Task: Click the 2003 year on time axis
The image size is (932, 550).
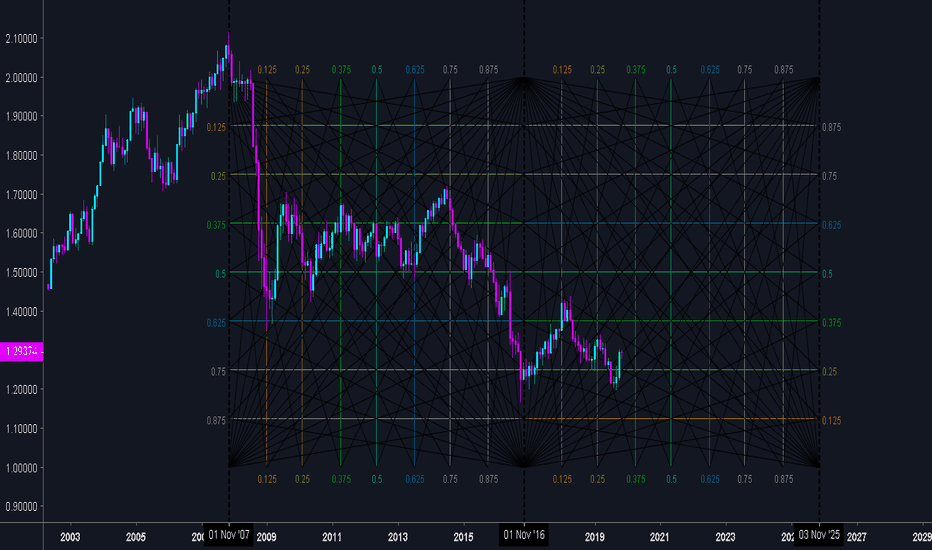Action: [x=70, y=537]
